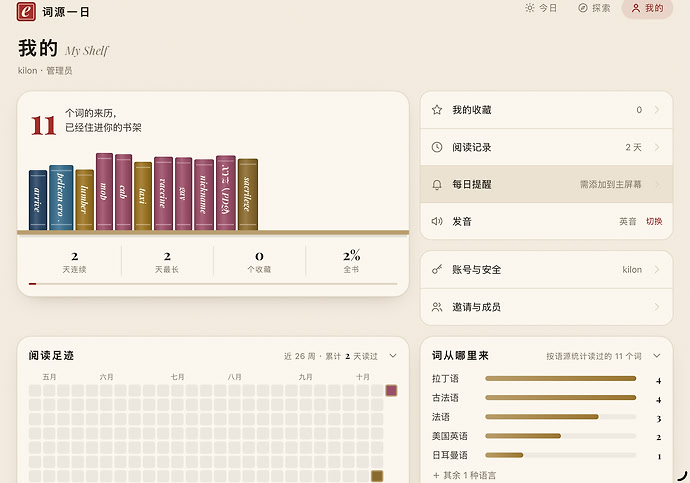Click the compass icon beside 探索
Viewport: 690px width, 483px height.
(583, 8)
